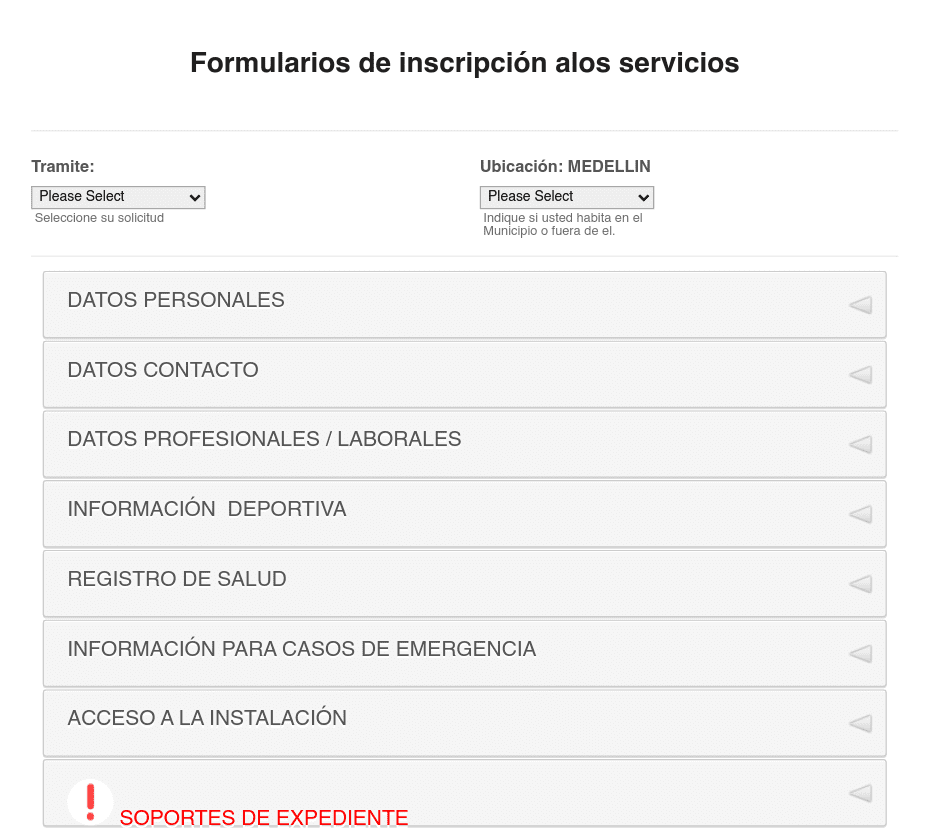Viewport: 930px width, 830px height.
Task: Expand the DATOS PERSONALES section
Action: (x=464, y=305)
